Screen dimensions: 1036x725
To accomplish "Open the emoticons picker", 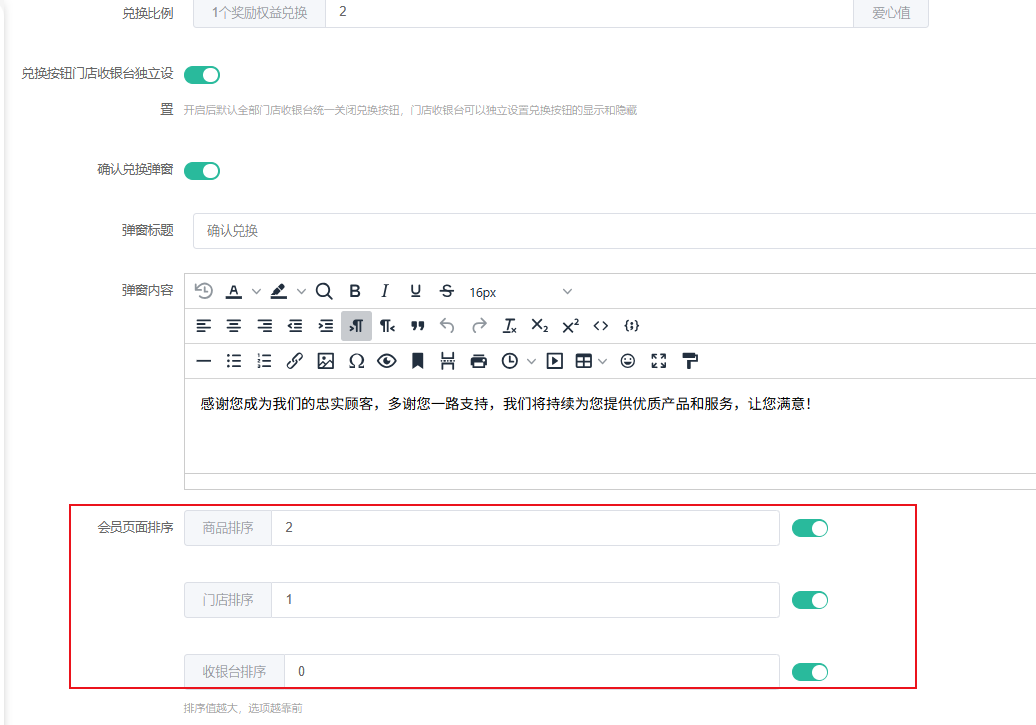I will 628,361.
